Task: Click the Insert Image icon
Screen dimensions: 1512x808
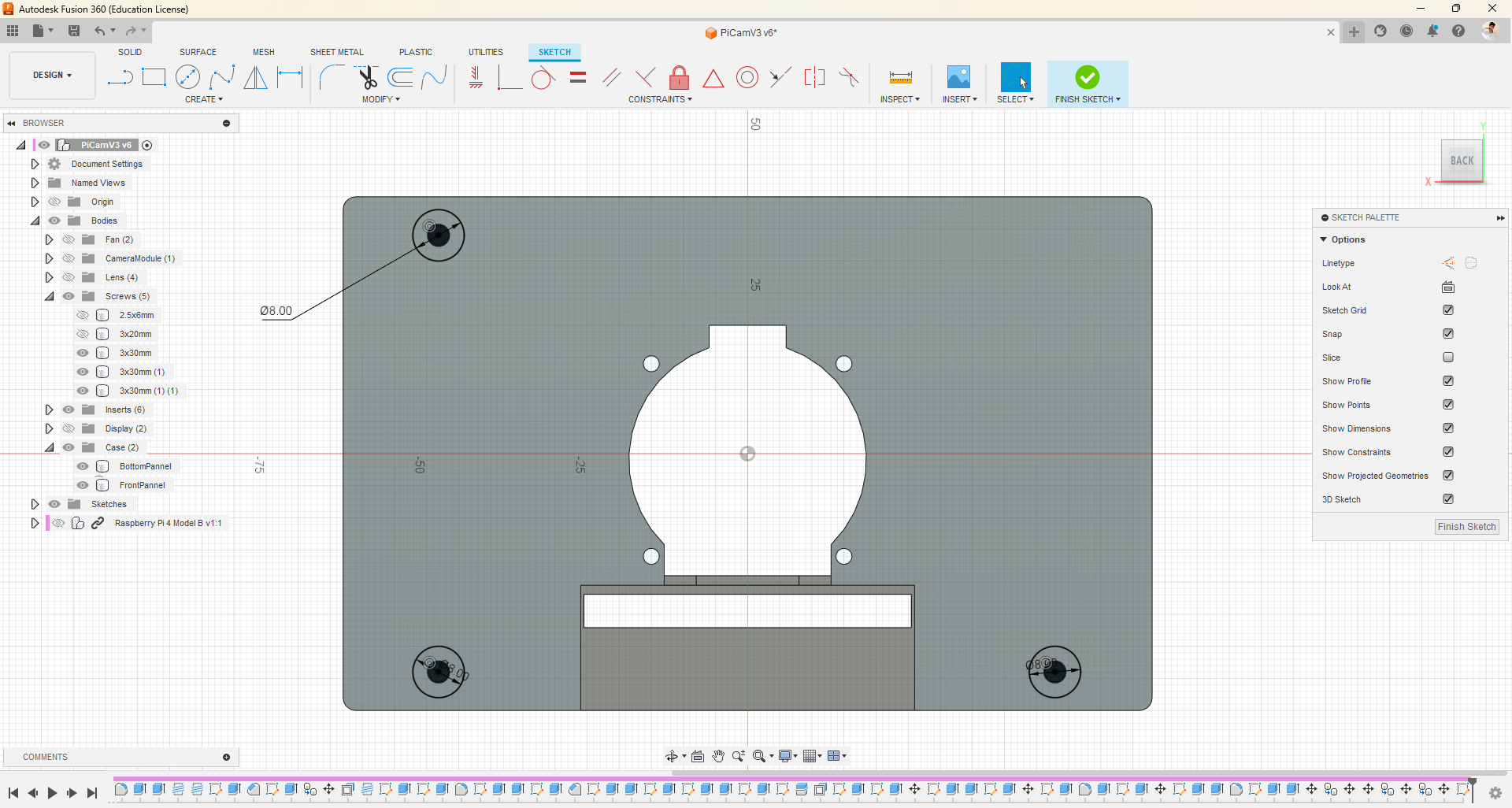Action: [x=958, y=77]
